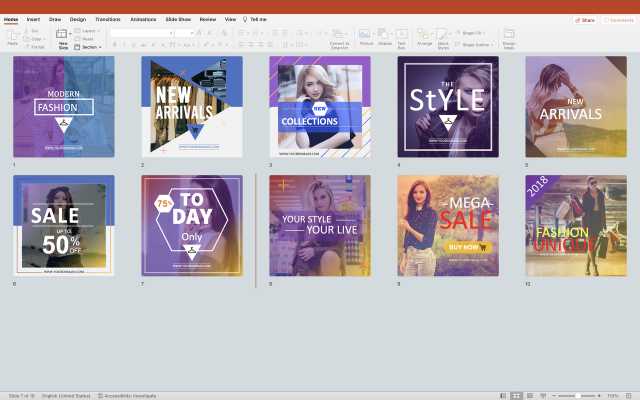Open the Shapes gallery
640x400 pixels.
(x=384, y=36)
